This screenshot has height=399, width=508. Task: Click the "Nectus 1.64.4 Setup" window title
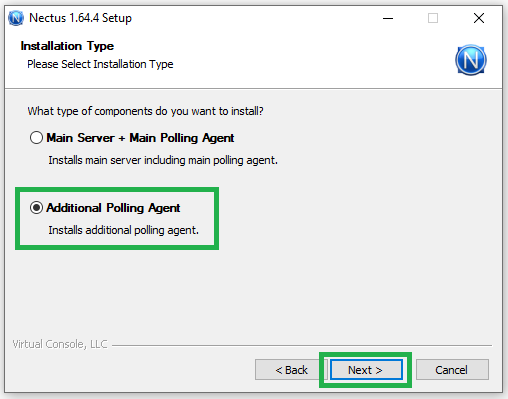(x=80, y=18)
